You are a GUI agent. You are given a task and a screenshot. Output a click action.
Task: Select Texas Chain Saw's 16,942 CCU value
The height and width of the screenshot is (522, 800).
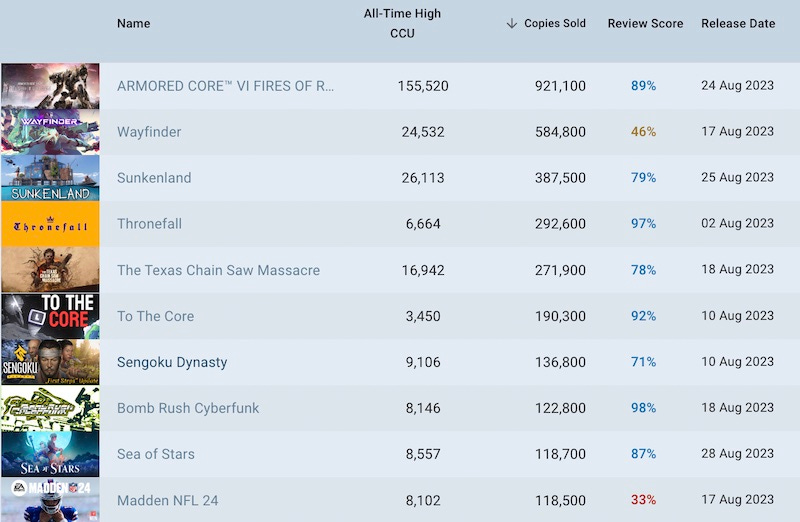click(423, 270)
